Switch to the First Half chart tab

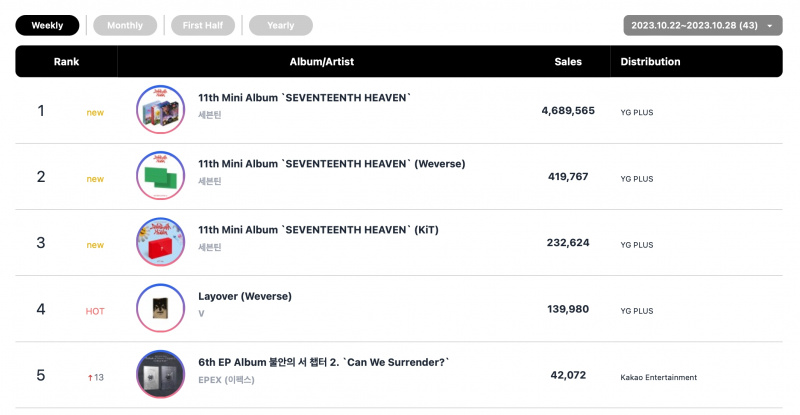click(203, 26)
